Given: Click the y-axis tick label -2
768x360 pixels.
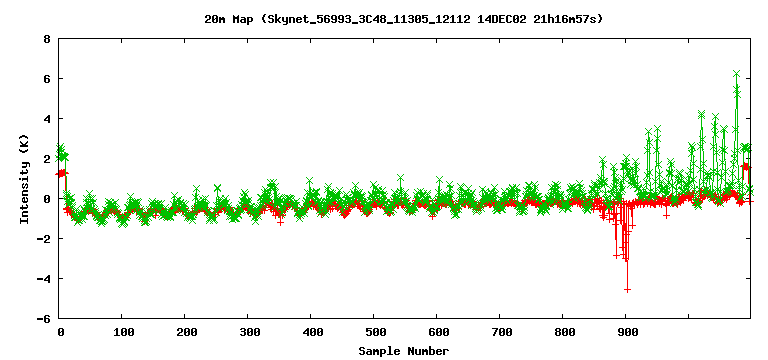Looking at the screenshot, I should tap(44, 239).
